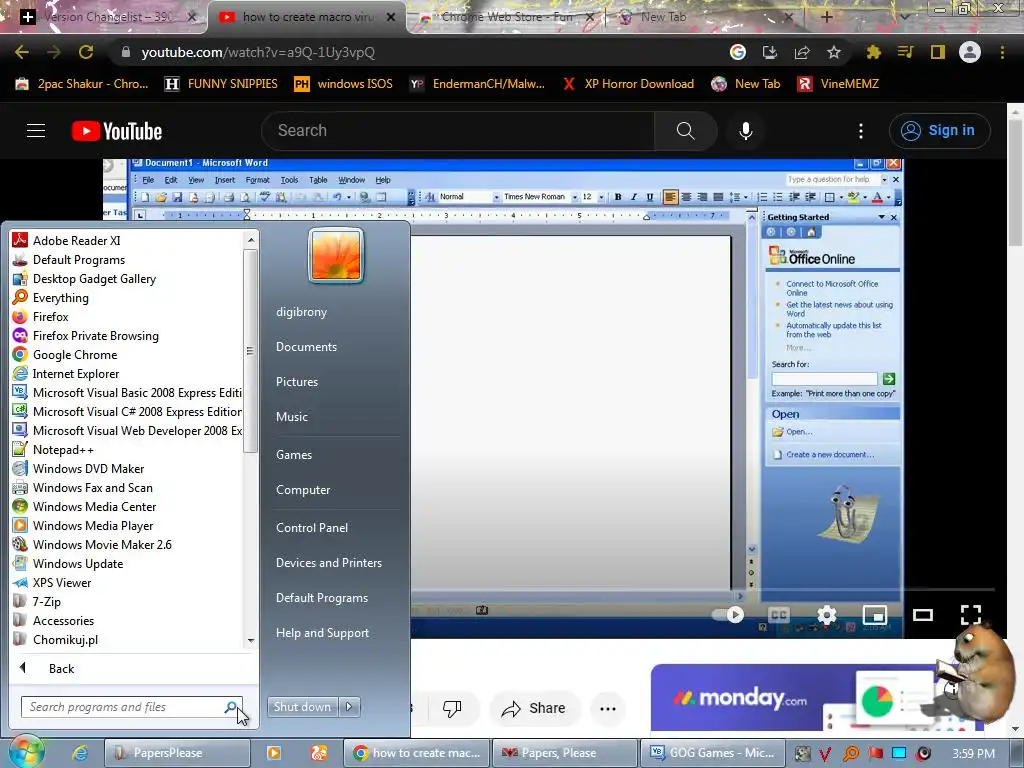Open the XP Horror Download bookmark
1024x768 pixels.
tap(628, 84)
